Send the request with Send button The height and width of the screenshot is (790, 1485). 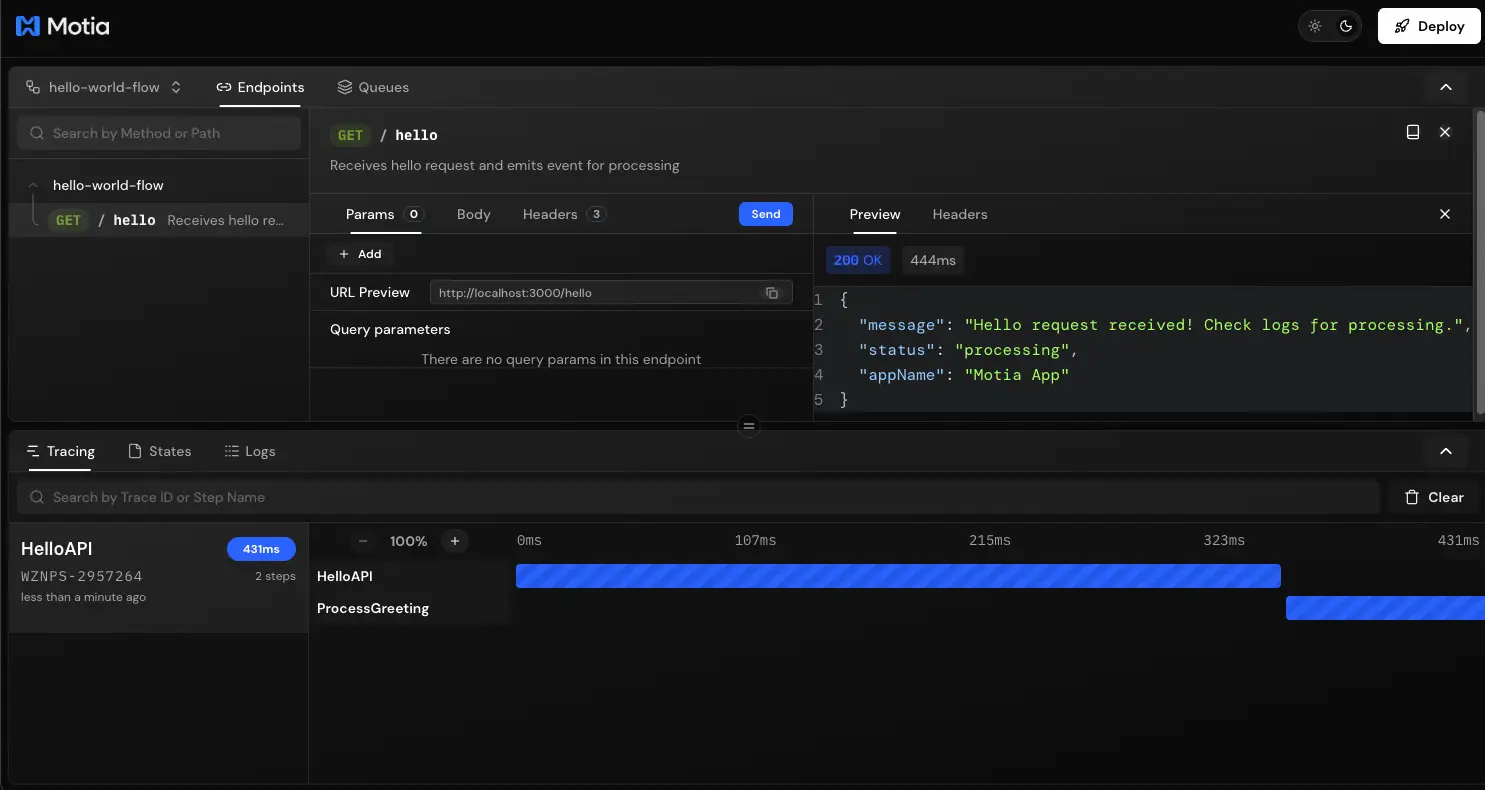point(766,214)
